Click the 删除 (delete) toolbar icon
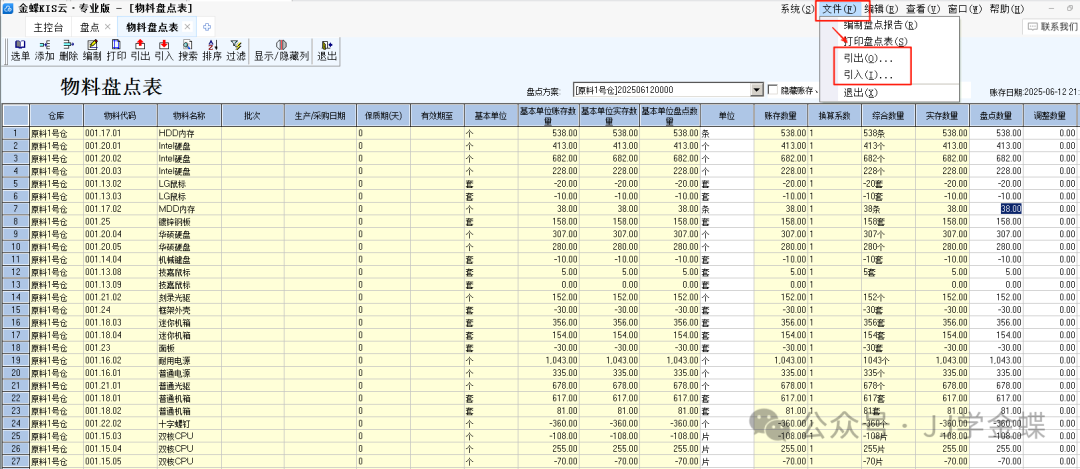 point(68,51)
